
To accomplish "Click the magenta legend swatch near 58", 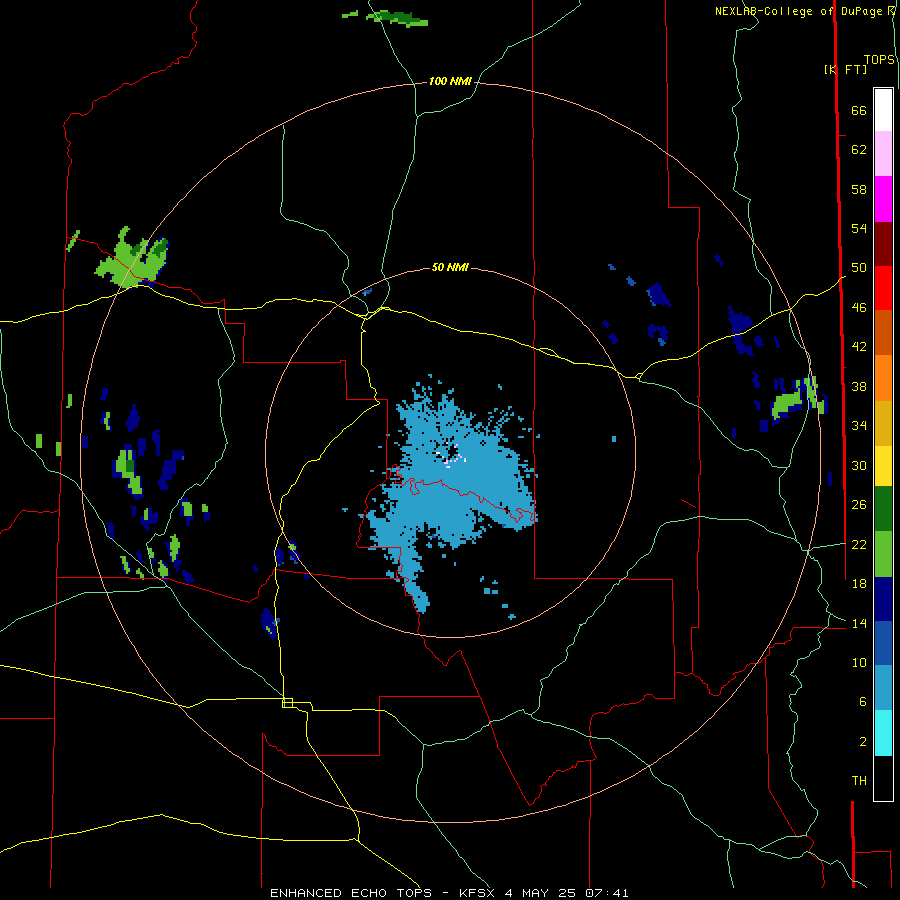I will (883, 199).
